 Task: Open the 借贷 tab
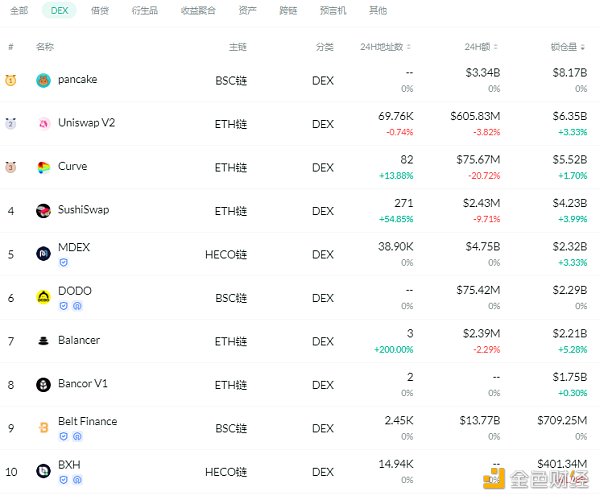click(x=100, y=10)
